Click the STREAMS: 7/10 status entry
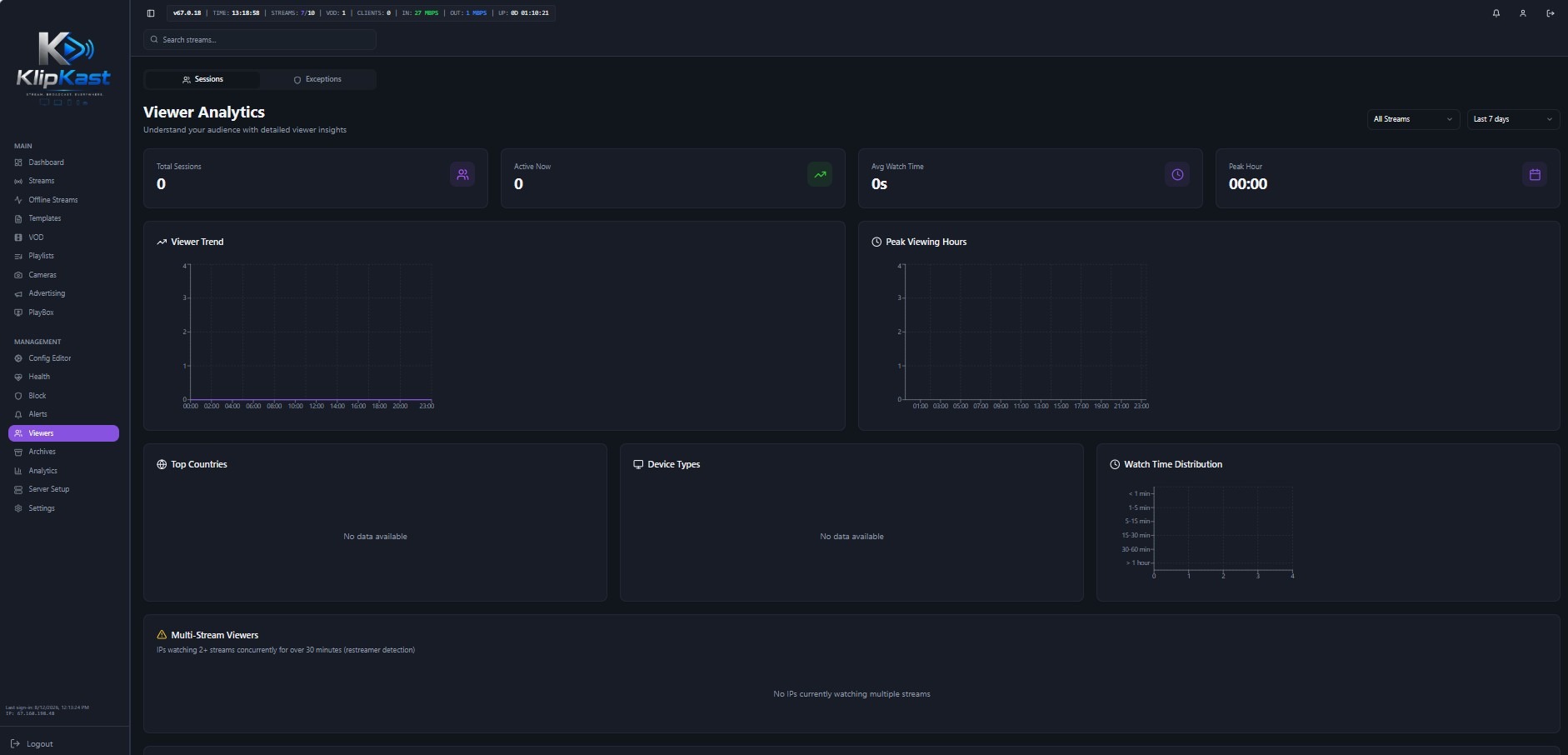The width and height of the screenshot is (1568, 755). 293,13
